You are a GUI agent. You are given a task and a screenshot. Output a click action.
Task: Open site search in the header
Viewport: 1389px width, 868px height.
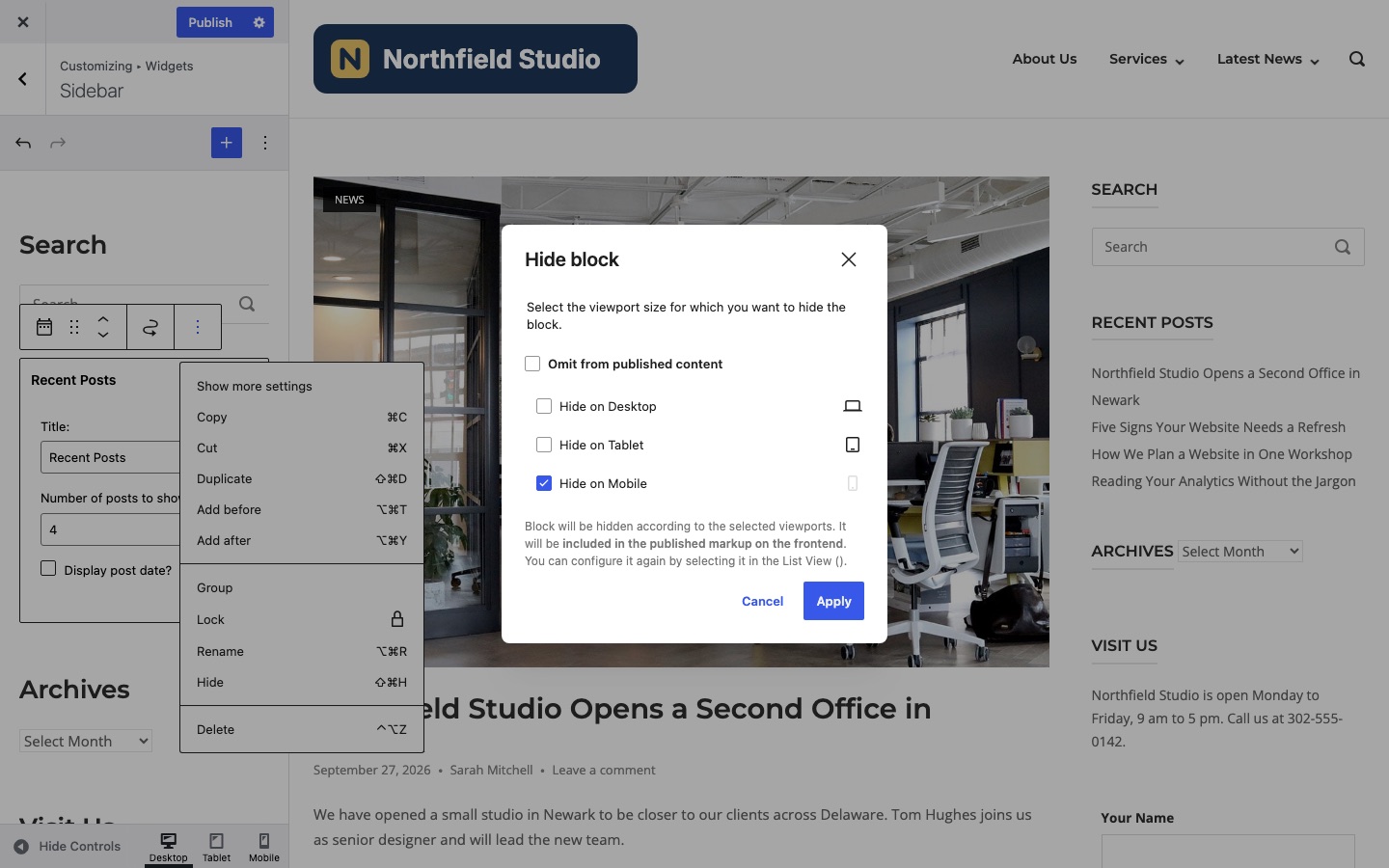click(1357, 59)
